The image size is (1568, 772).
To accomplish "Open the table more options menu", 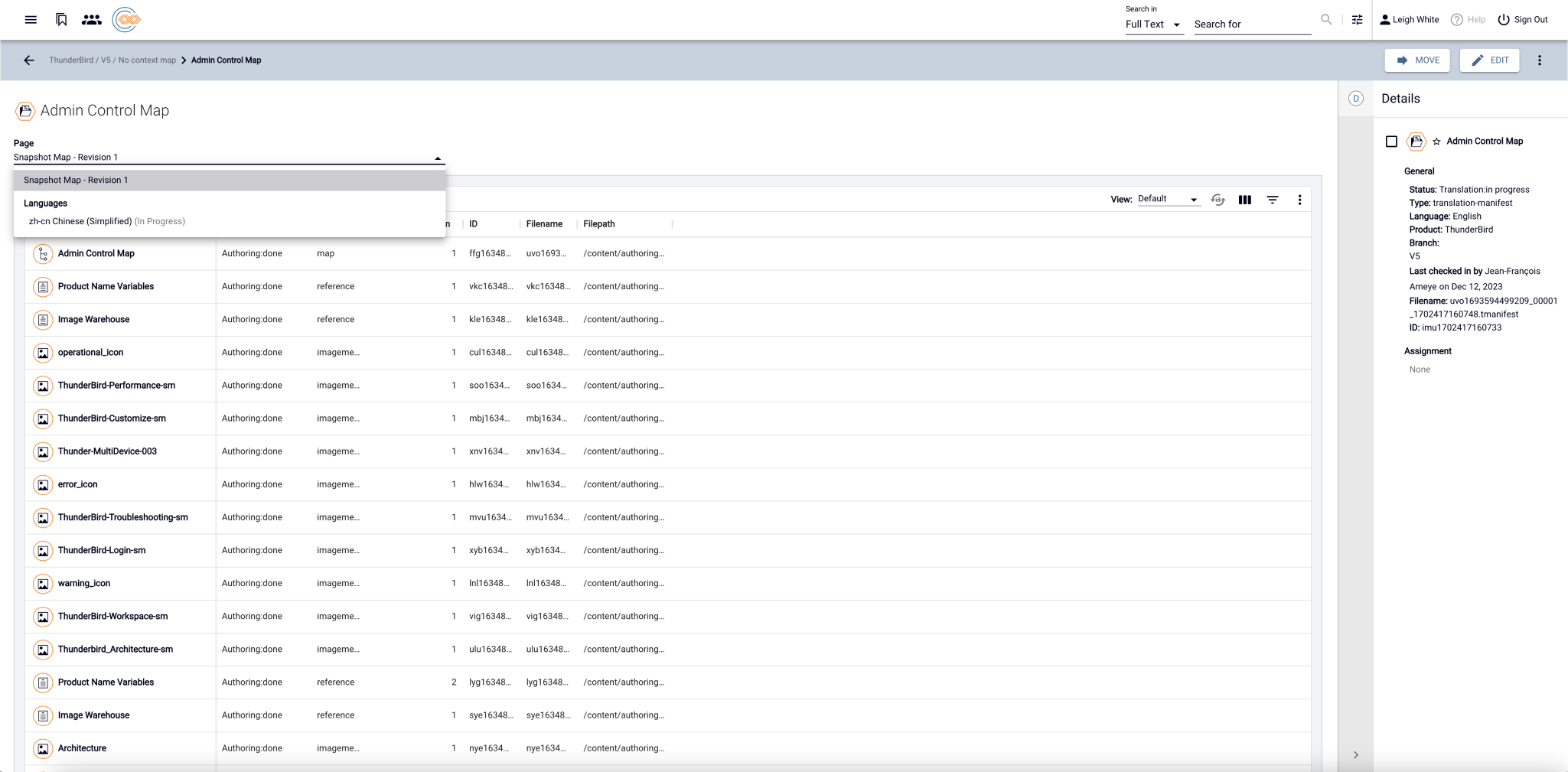I will (1299, 200).
